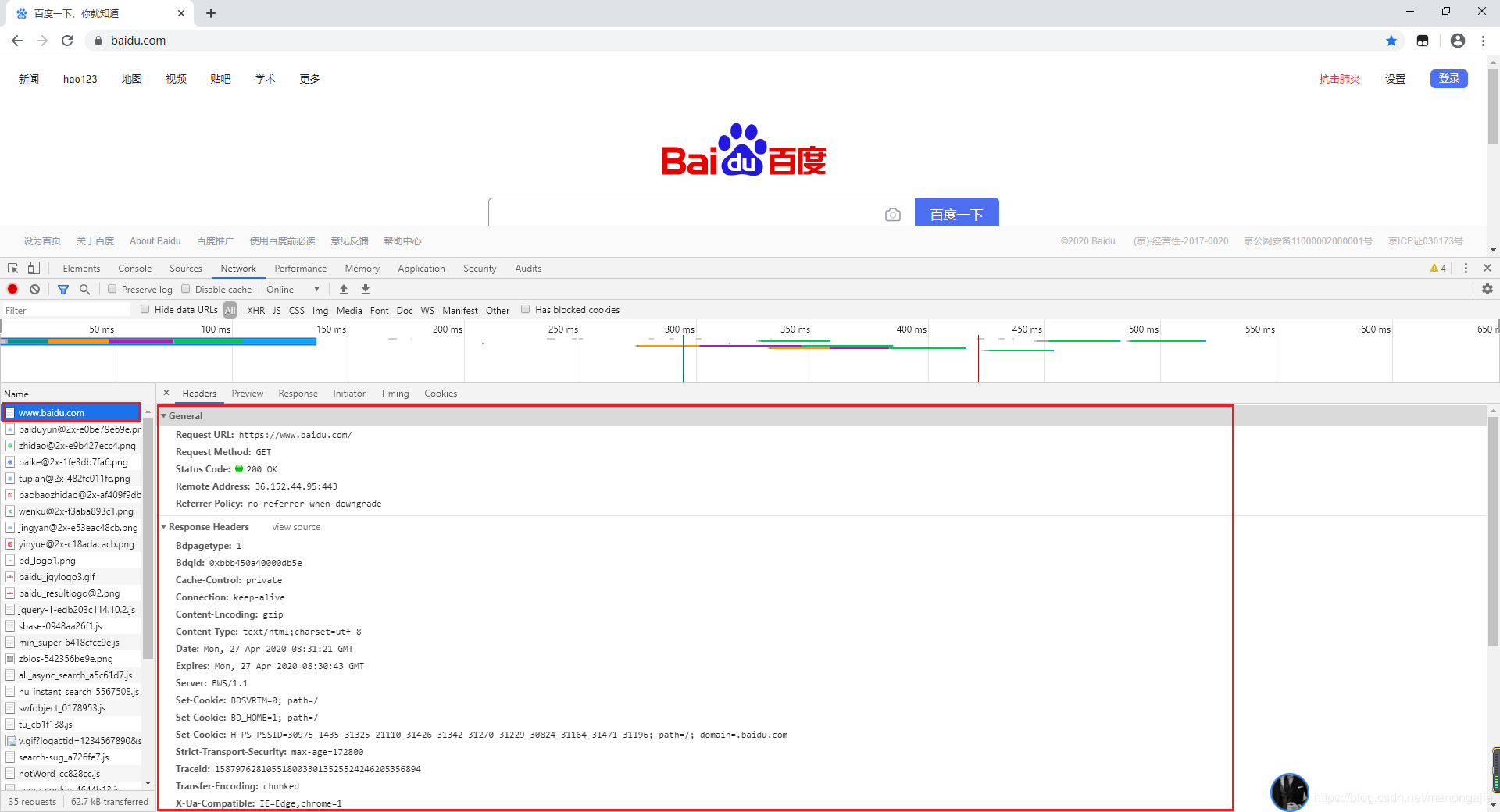1500x812 pixels.
Task: Select the bd_logo1.png request
Action: pyautogui.click(x=72, y=560)
